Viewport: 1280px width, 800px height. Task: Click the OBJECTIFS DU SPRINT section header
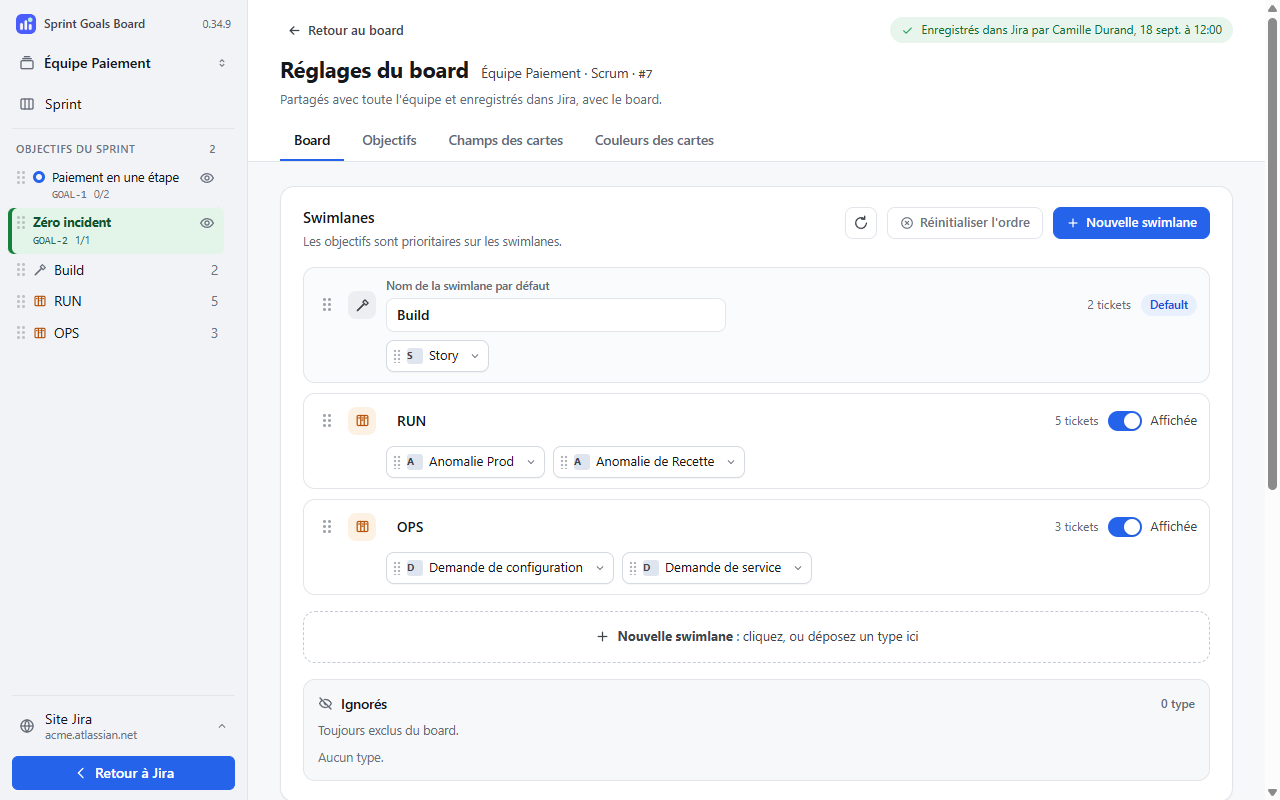pyautogui.click(x=76, y=149)
